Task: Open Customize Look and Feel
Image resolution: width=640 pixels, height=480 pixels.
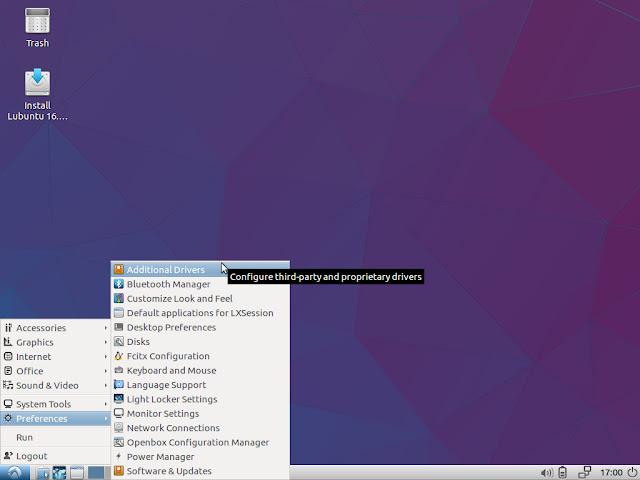Action: click(x=200, y=298)
